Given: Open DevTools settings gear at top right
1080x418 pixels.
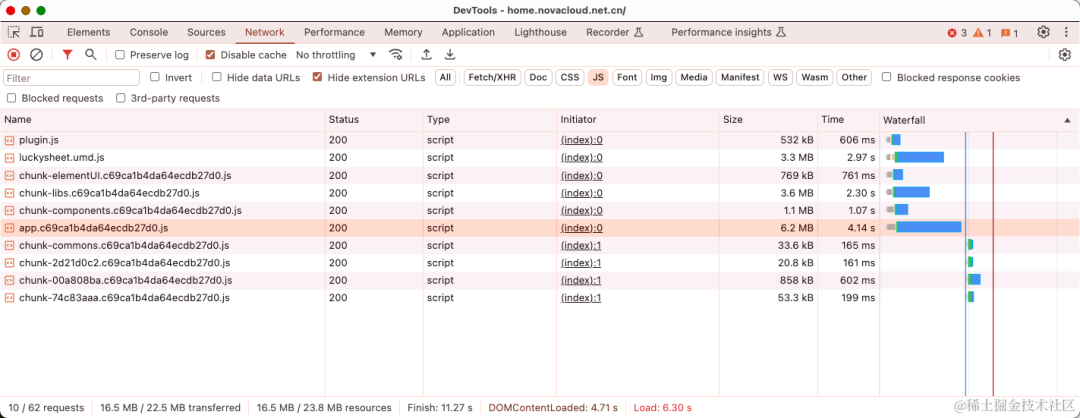Looking at the screenshot, I should tap(1043, 32).
